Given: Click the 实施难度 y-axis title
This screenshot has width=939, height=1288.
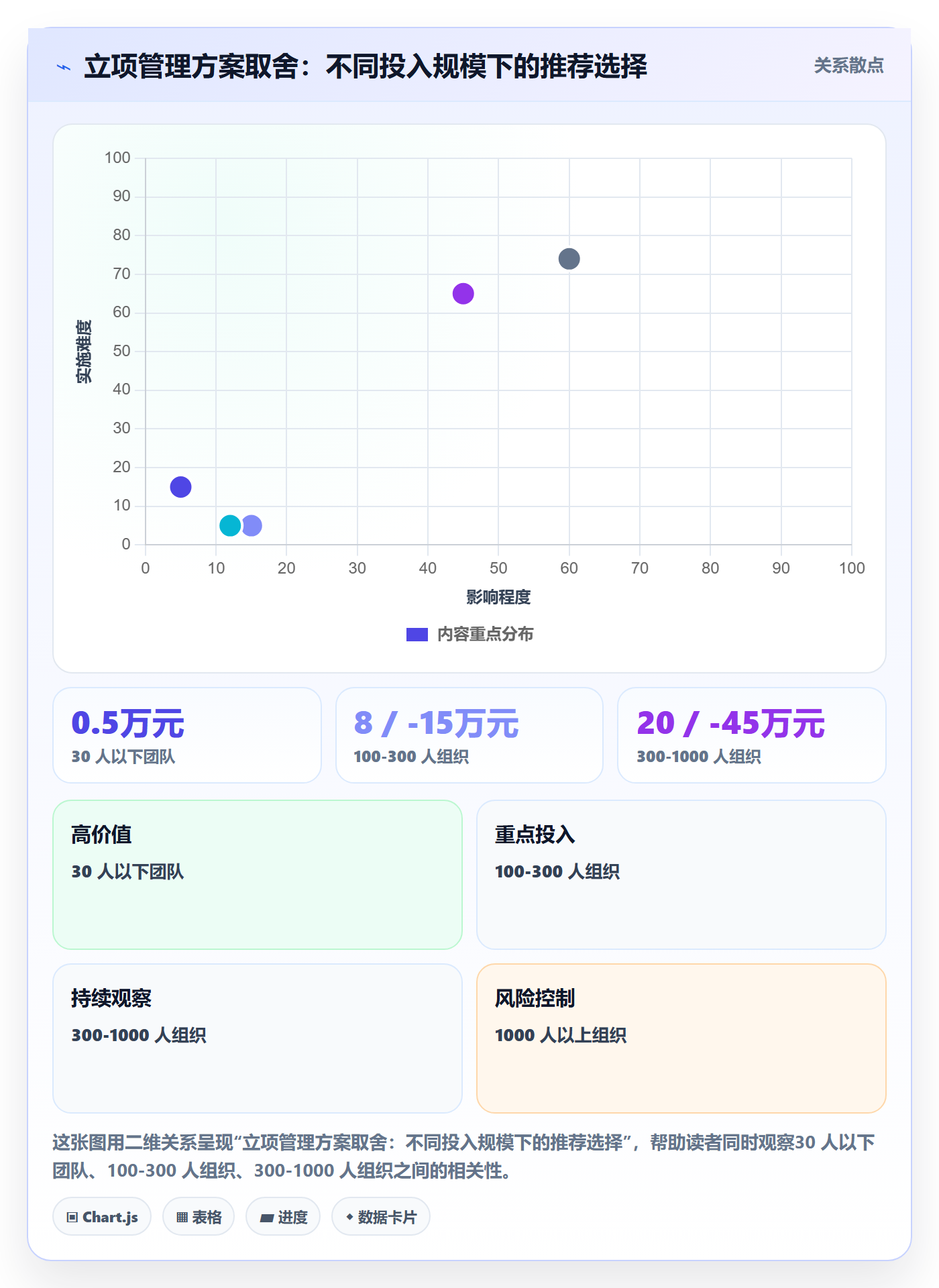Looking at the screenshot, I should 84,352.
